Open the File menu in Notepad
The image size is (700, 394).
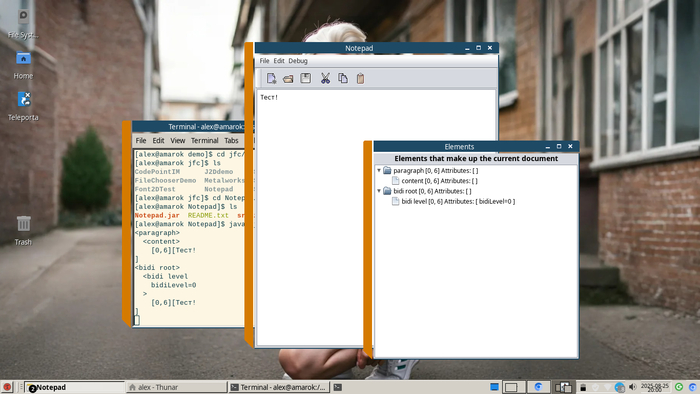coord(264,61)
